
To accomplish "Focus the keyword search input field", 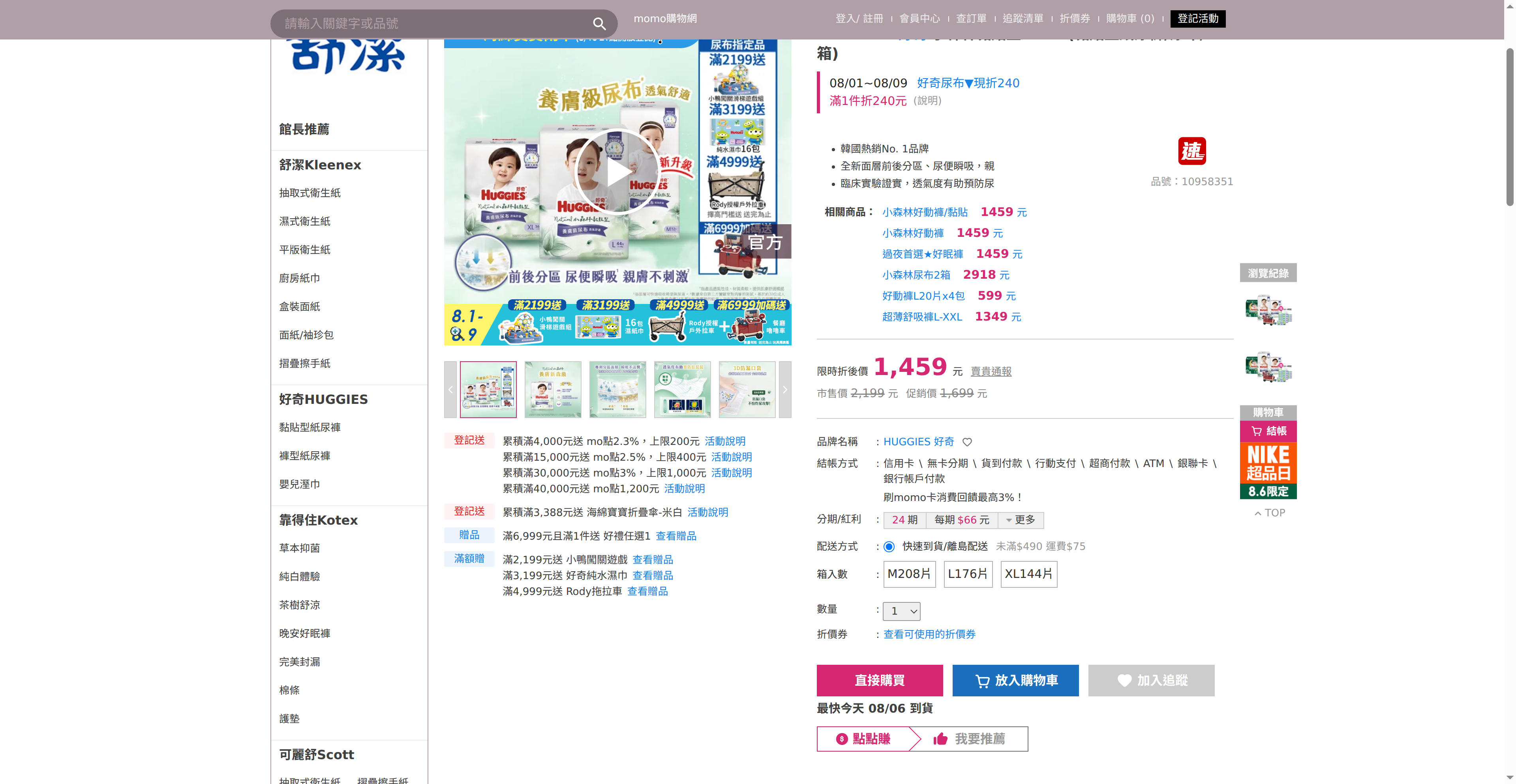I will click(x=433, y=24).
